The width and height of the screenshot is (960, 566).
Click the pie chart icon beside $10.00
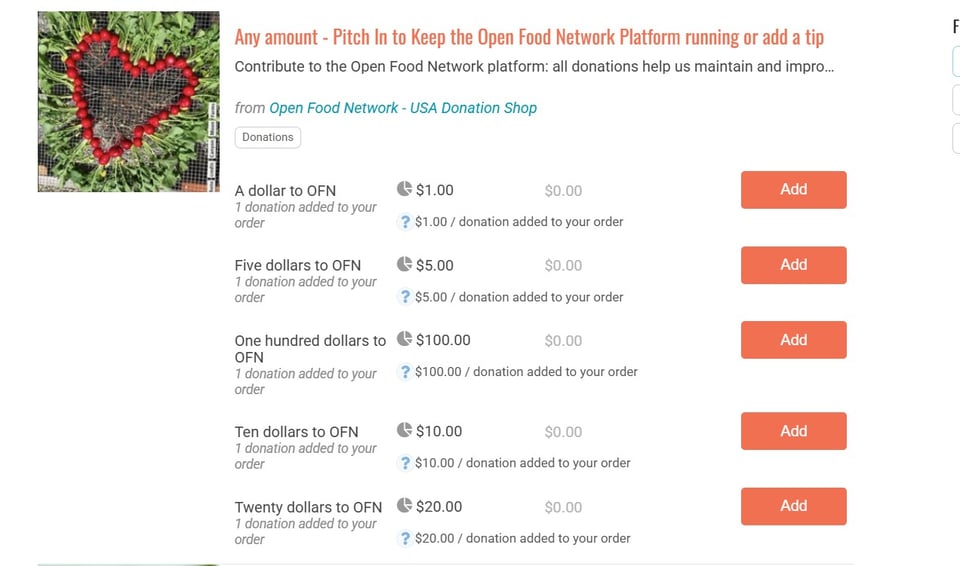[x=404, y=430]
